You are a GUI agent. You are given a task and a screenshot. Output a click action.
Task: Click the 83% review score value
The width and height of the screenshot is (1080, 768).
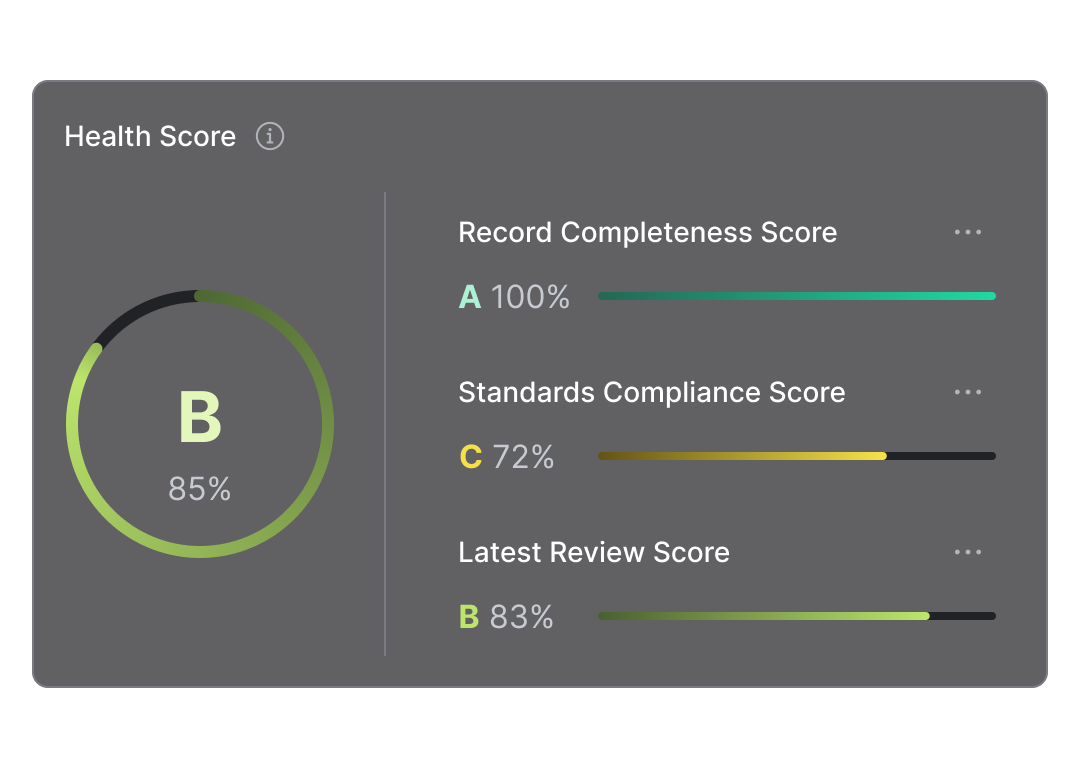coord(522,617)
